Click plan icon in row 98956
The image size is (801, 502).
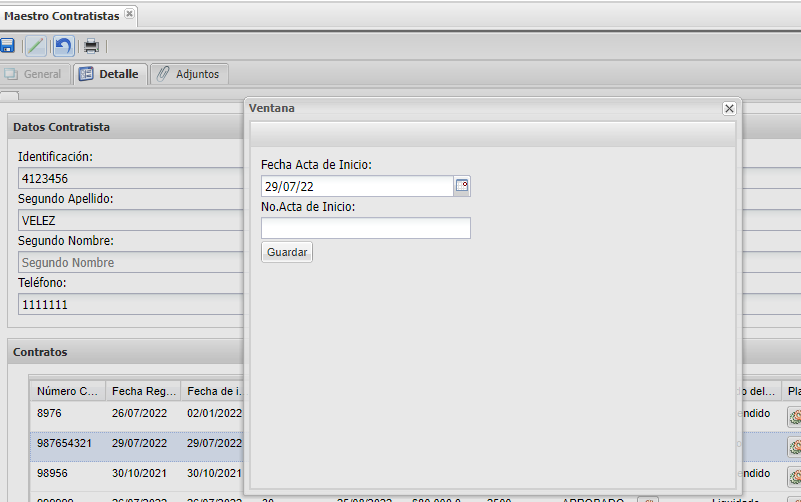pos(794,477)
